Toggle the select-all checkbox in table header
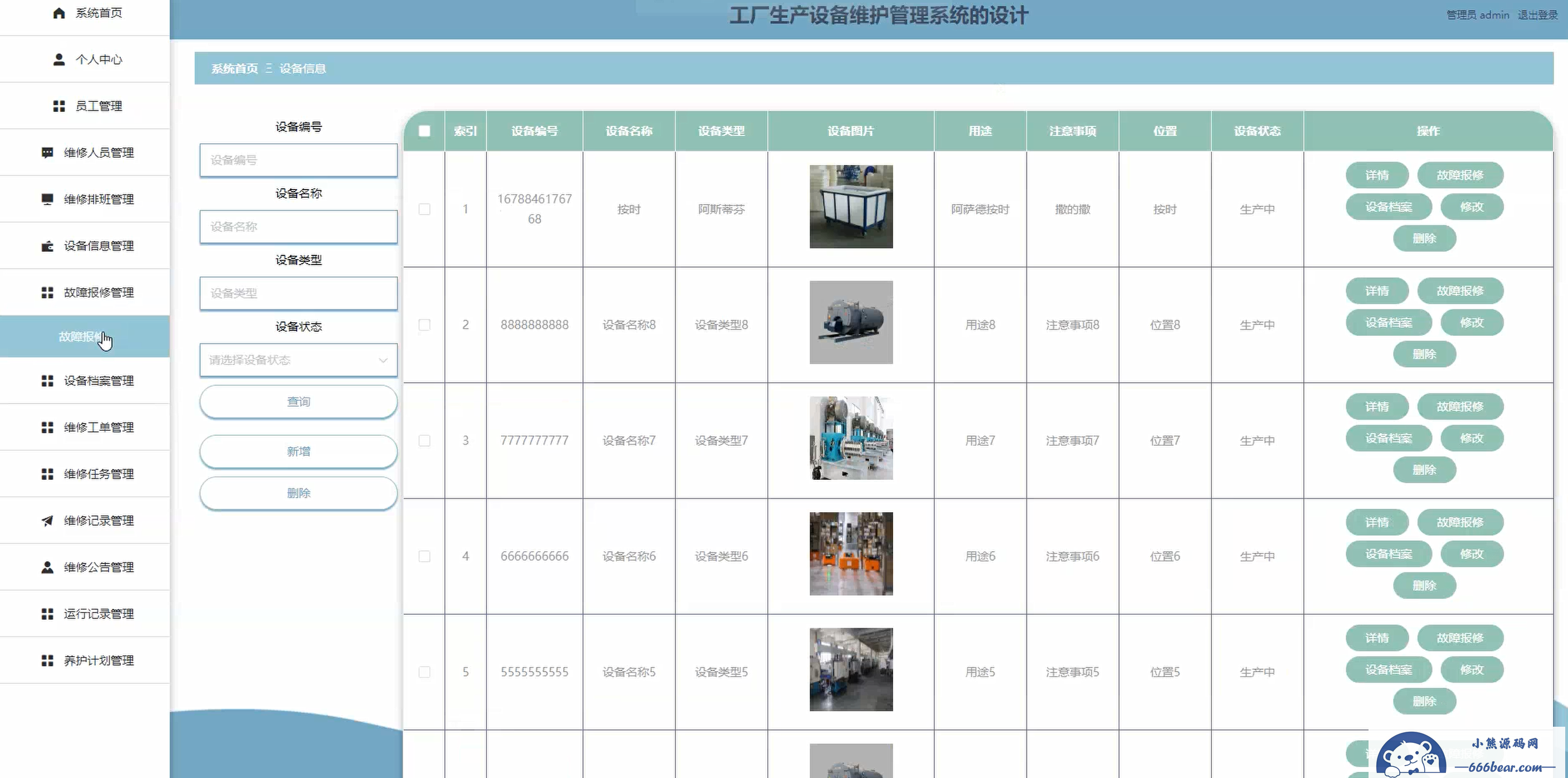This screenshot has height=778, width=1568. click(x=425, y=131)
